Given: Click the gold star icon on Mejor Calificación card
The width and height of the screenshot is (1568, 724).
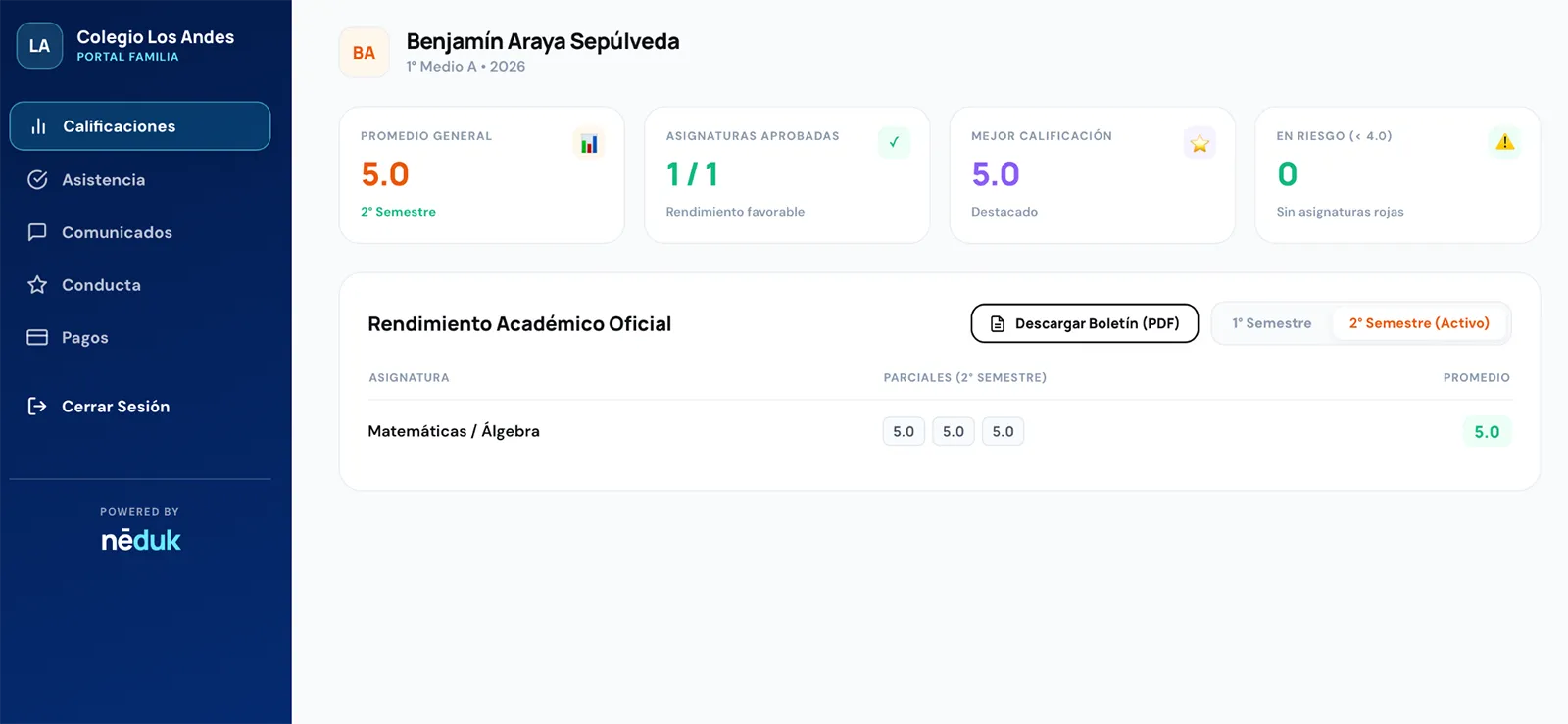Looking at the screenshot, I should point(1200,143).
